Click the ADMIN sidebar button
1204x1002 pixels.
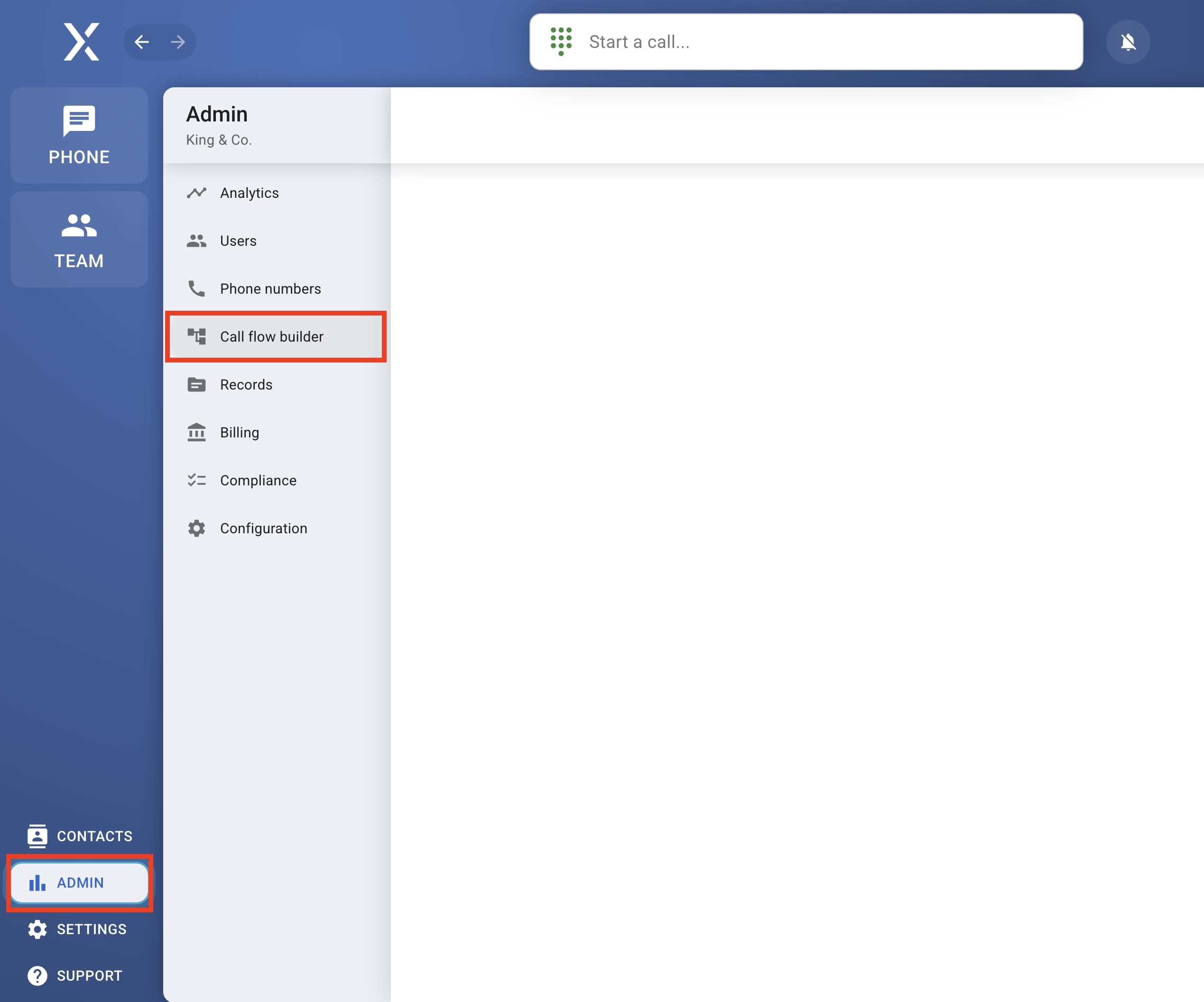(x=80, y=883)
